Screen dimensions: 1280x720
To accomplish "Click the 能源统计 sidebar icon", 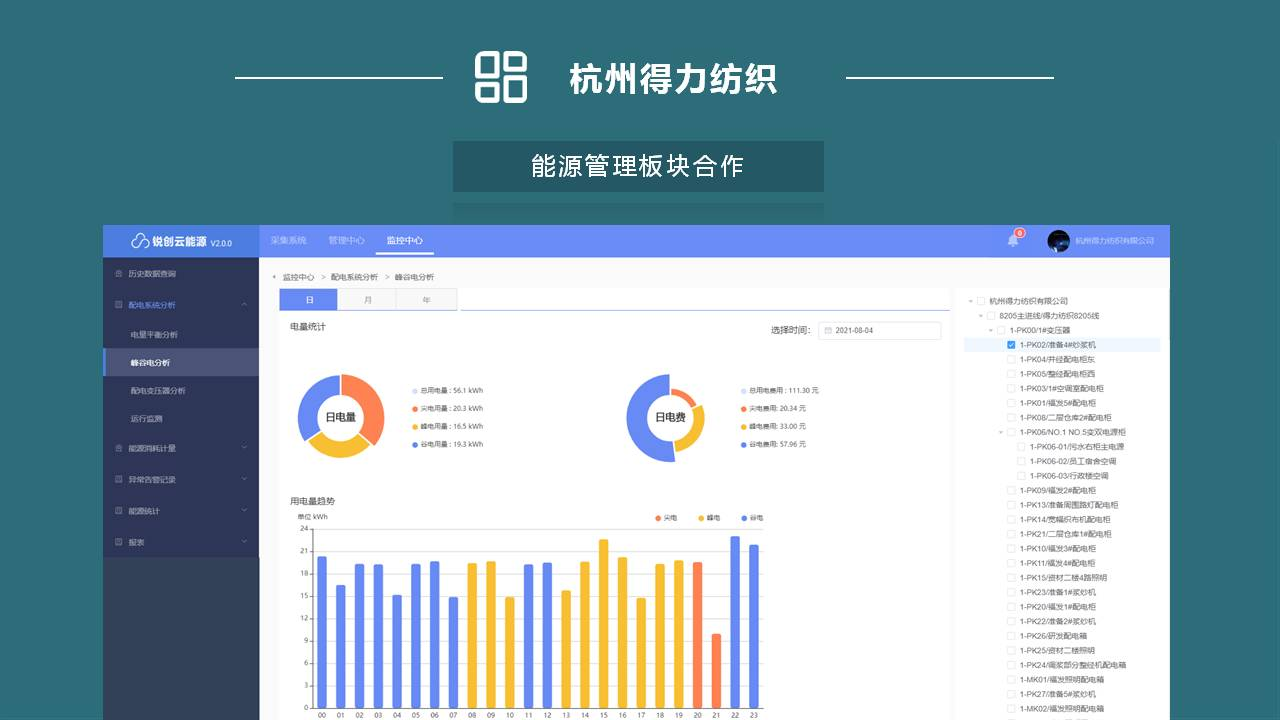I will point(119,511).
